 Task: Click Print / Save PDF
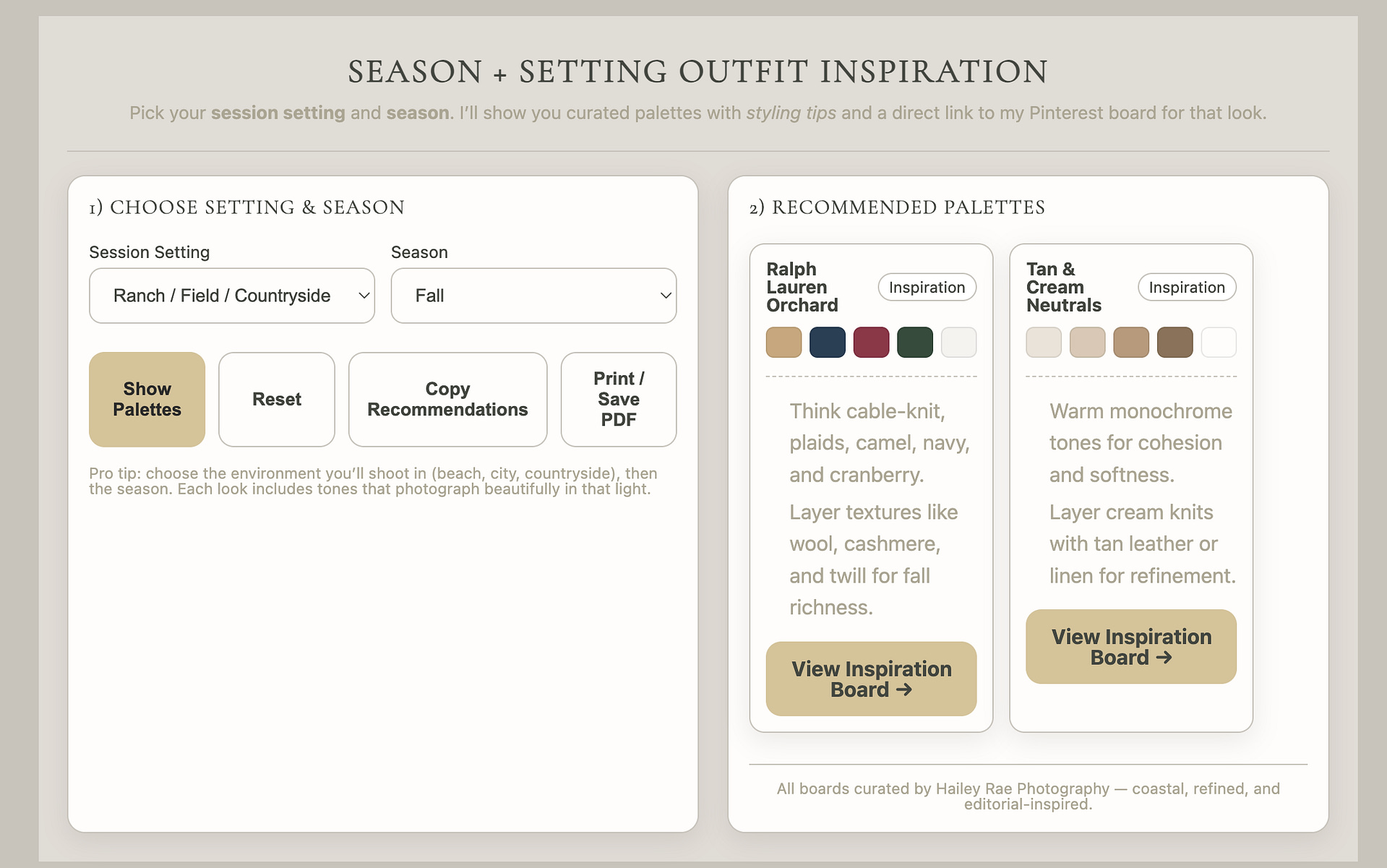618,399
